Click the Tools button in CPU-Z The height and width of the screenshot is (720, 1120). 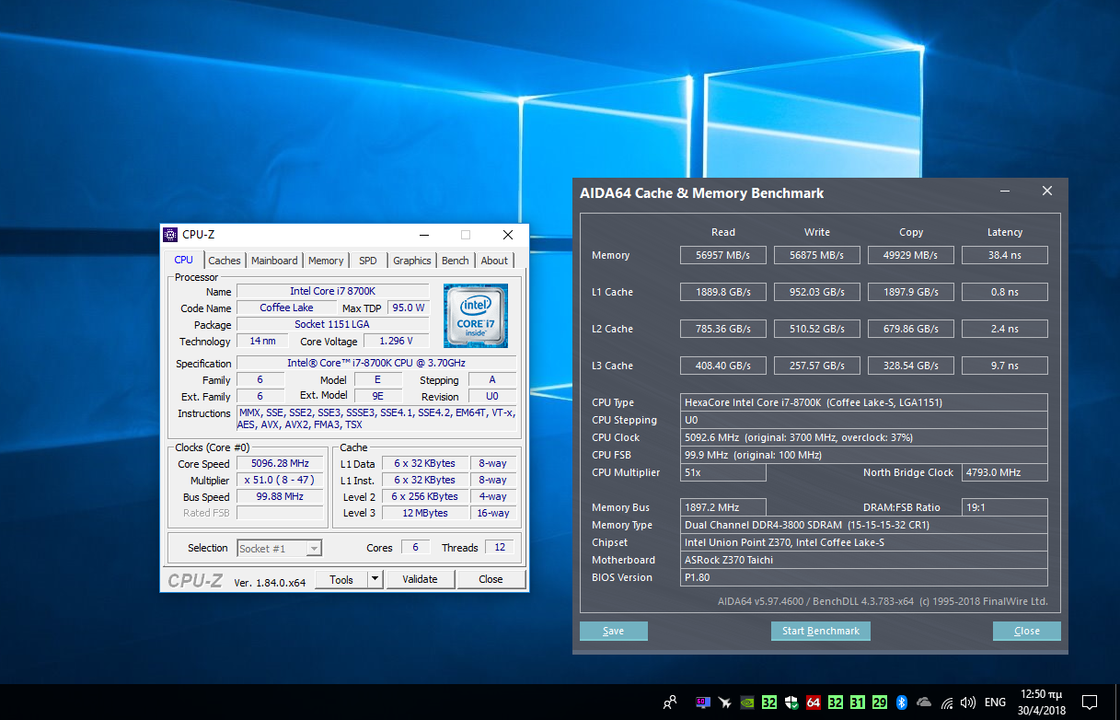[x=341, y=579]
